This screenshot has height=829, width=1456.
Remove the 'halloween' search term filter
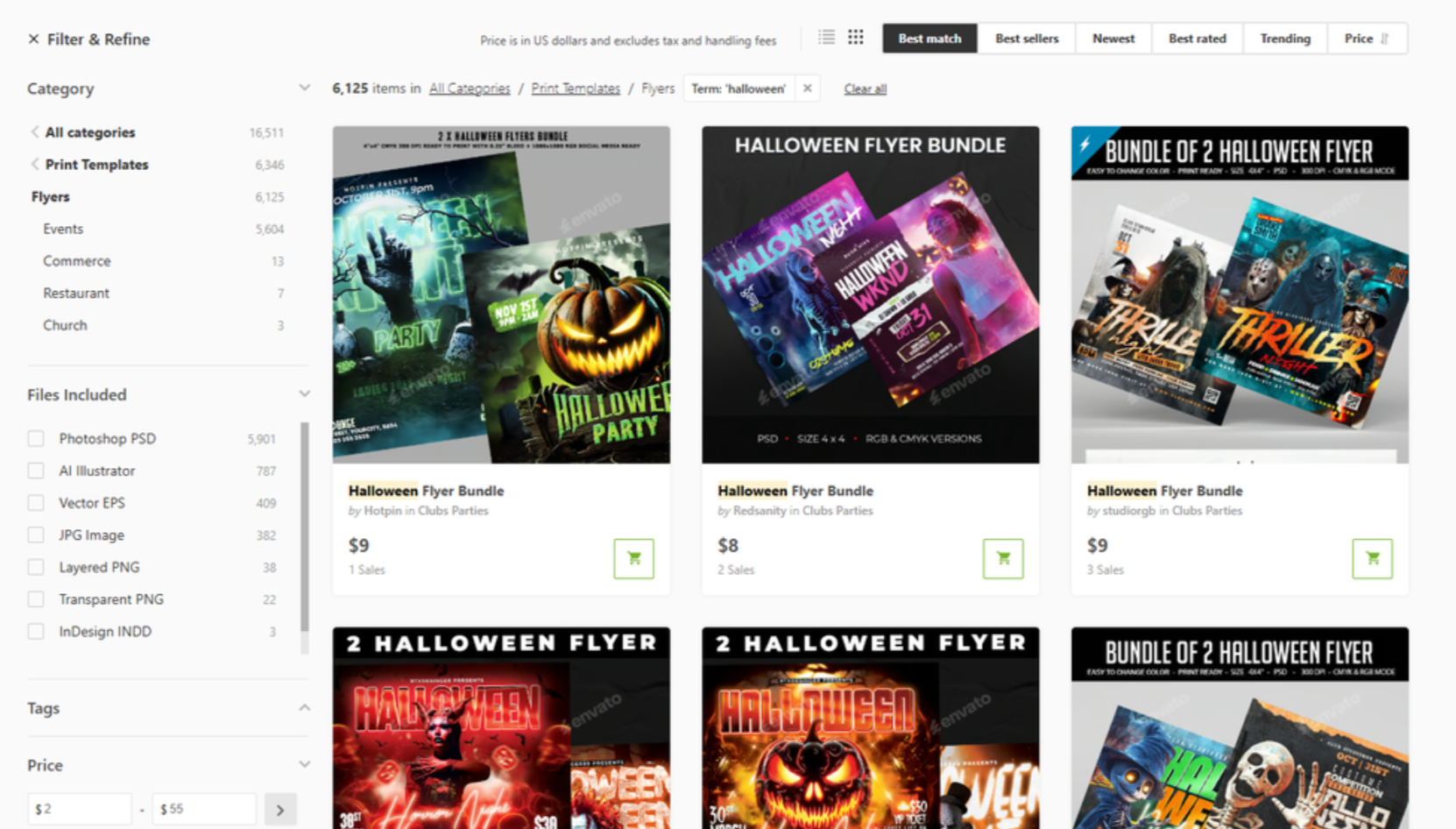click(x=807, y=88)
